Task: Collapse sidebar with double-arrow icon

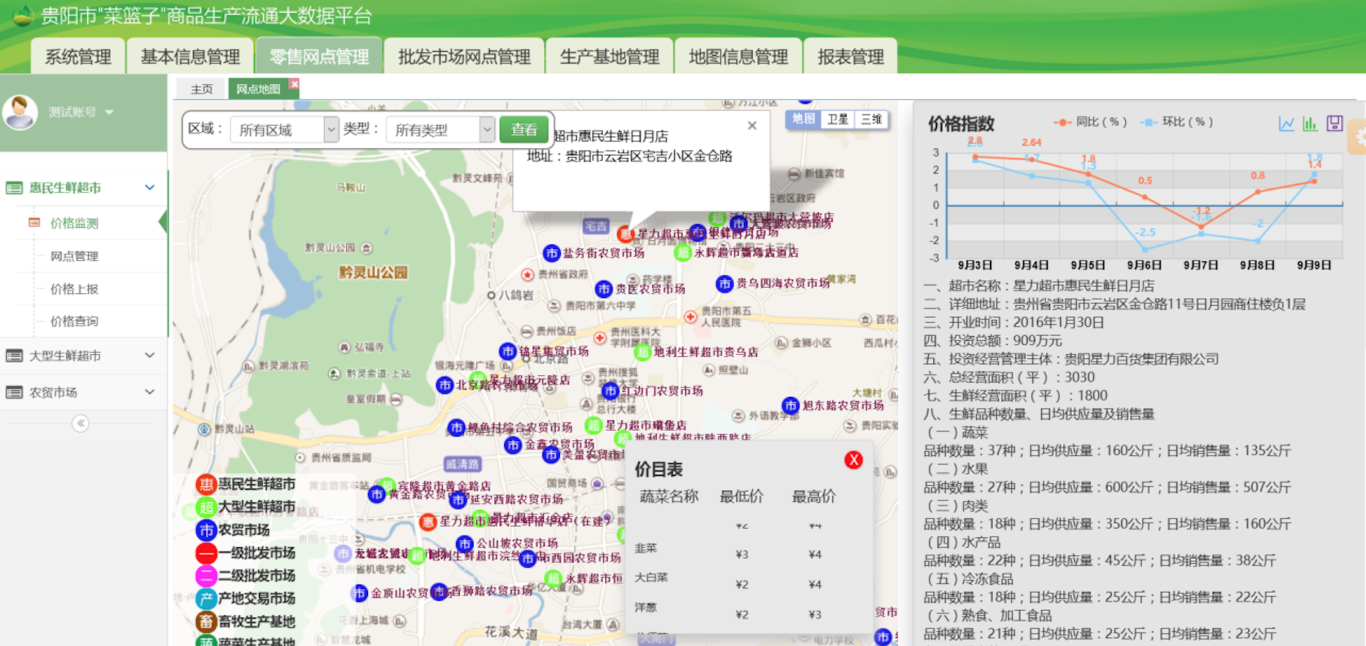Action: click(x=81, y=423)
